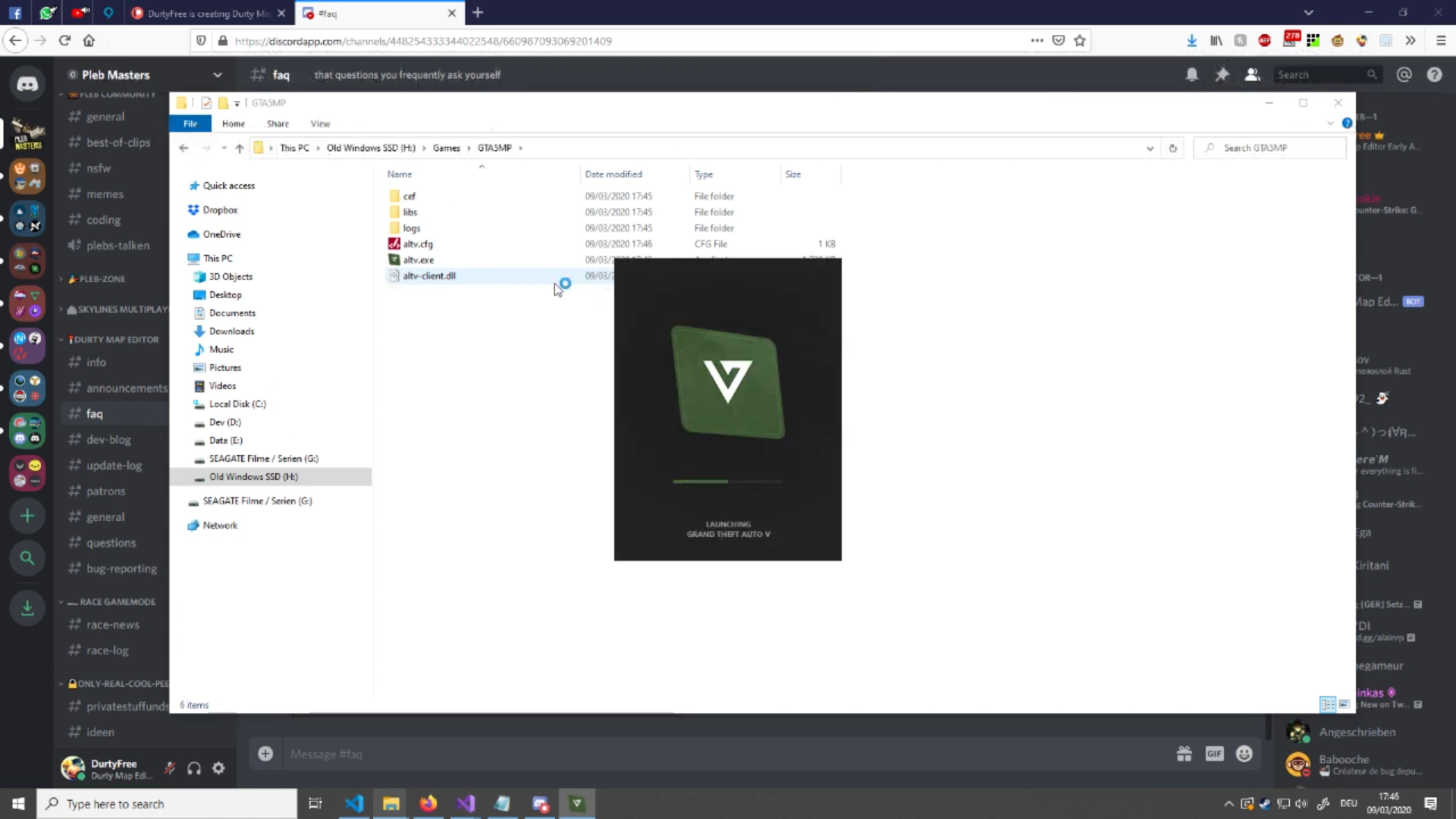Click Explorer back arrow

(184, 148)
